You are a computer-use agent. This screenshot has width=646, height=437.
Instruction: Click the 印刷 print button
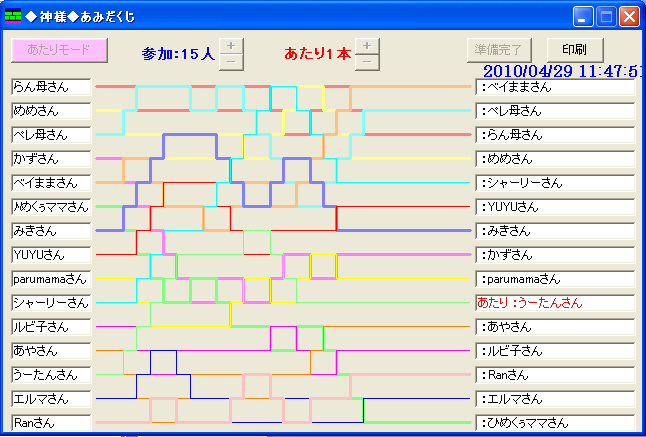575,50
